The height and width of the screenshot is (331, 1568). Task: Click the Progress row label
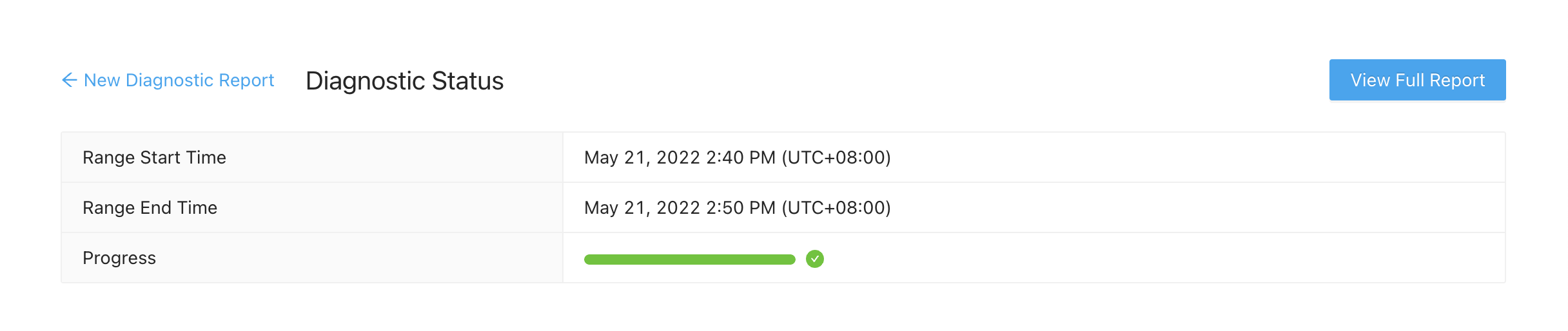tap(119, 258)
